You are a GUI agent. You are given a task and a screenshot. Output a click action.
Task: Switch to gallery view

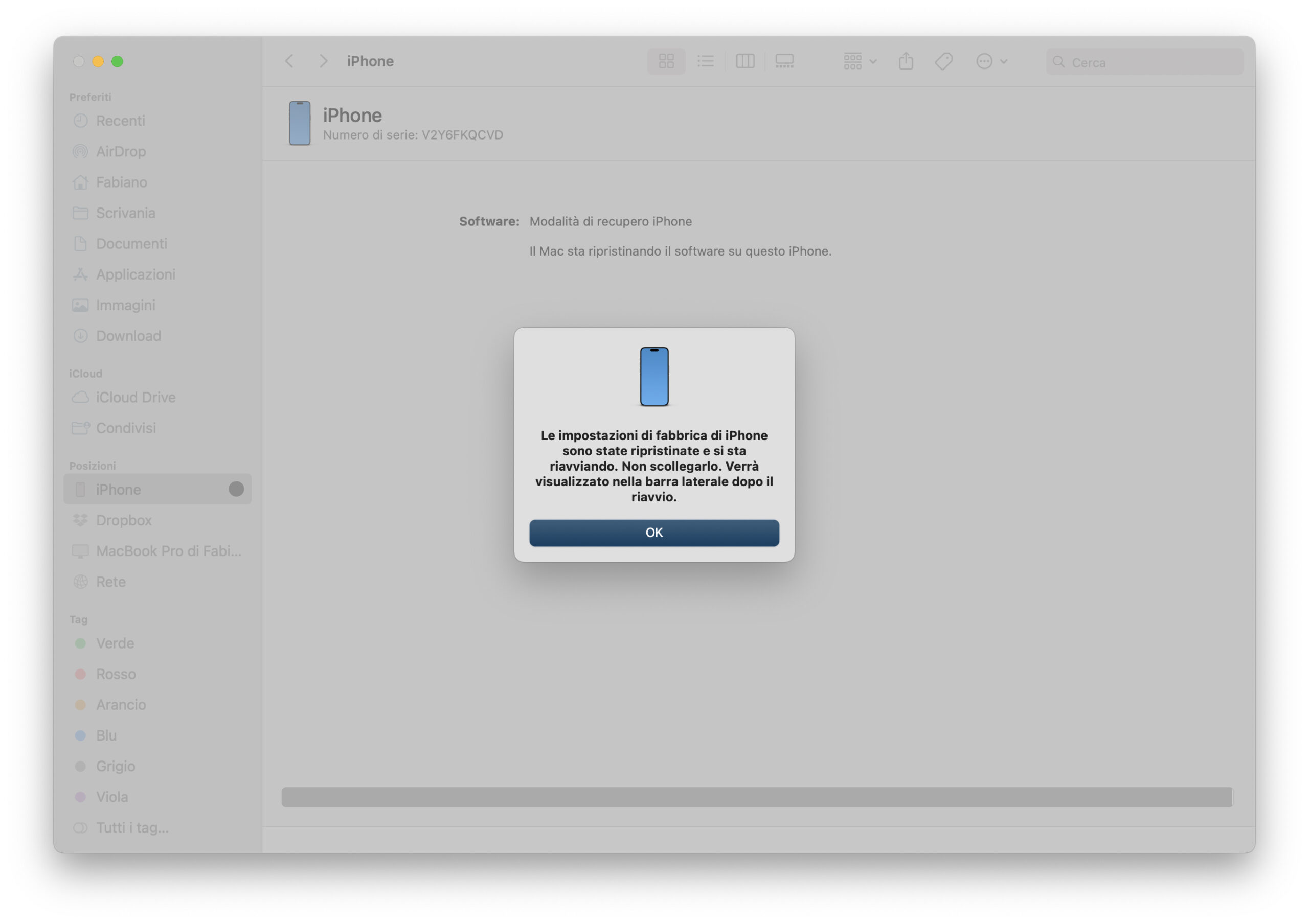784,61
